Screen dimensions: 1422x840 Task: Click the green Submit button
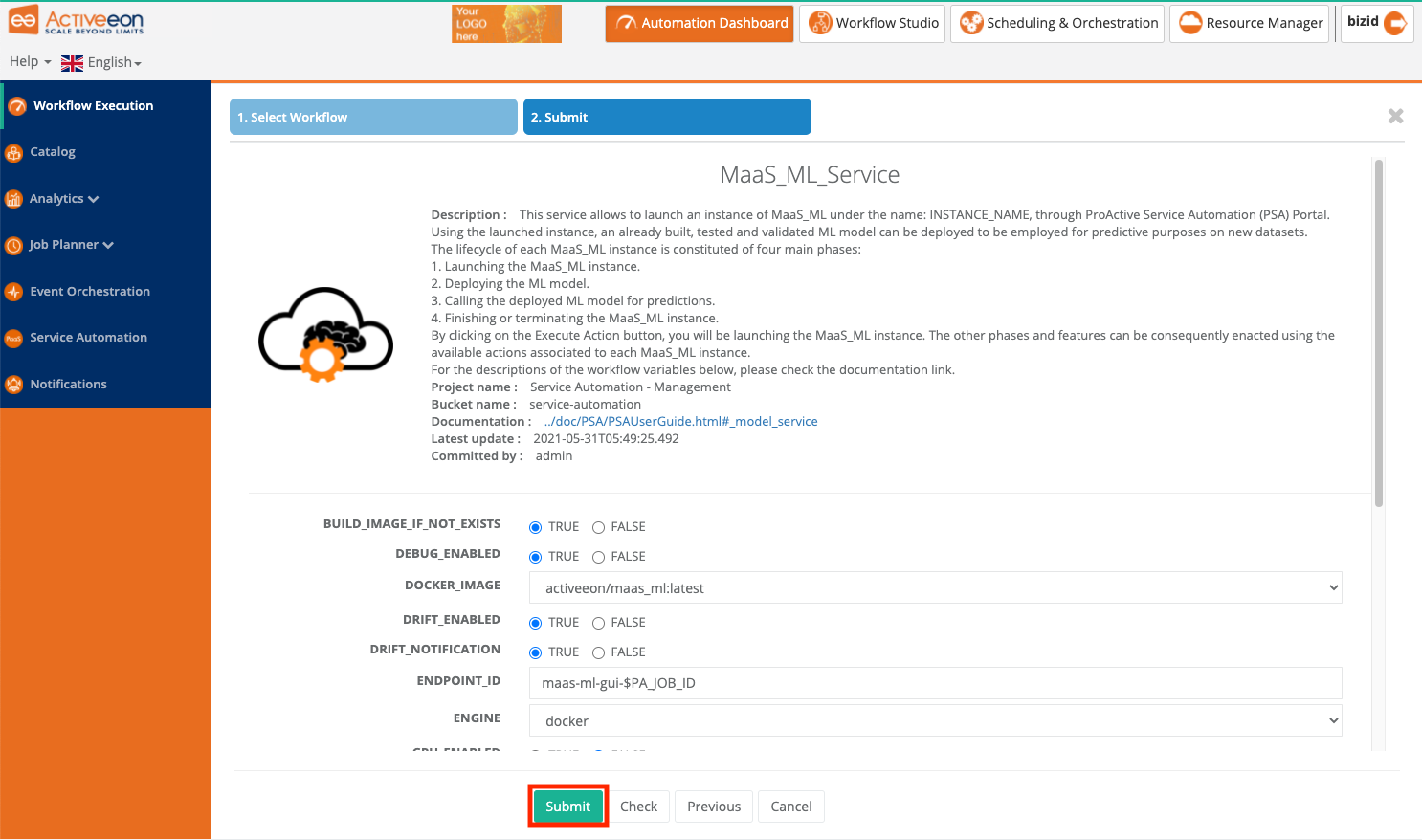tap(567, 807)
